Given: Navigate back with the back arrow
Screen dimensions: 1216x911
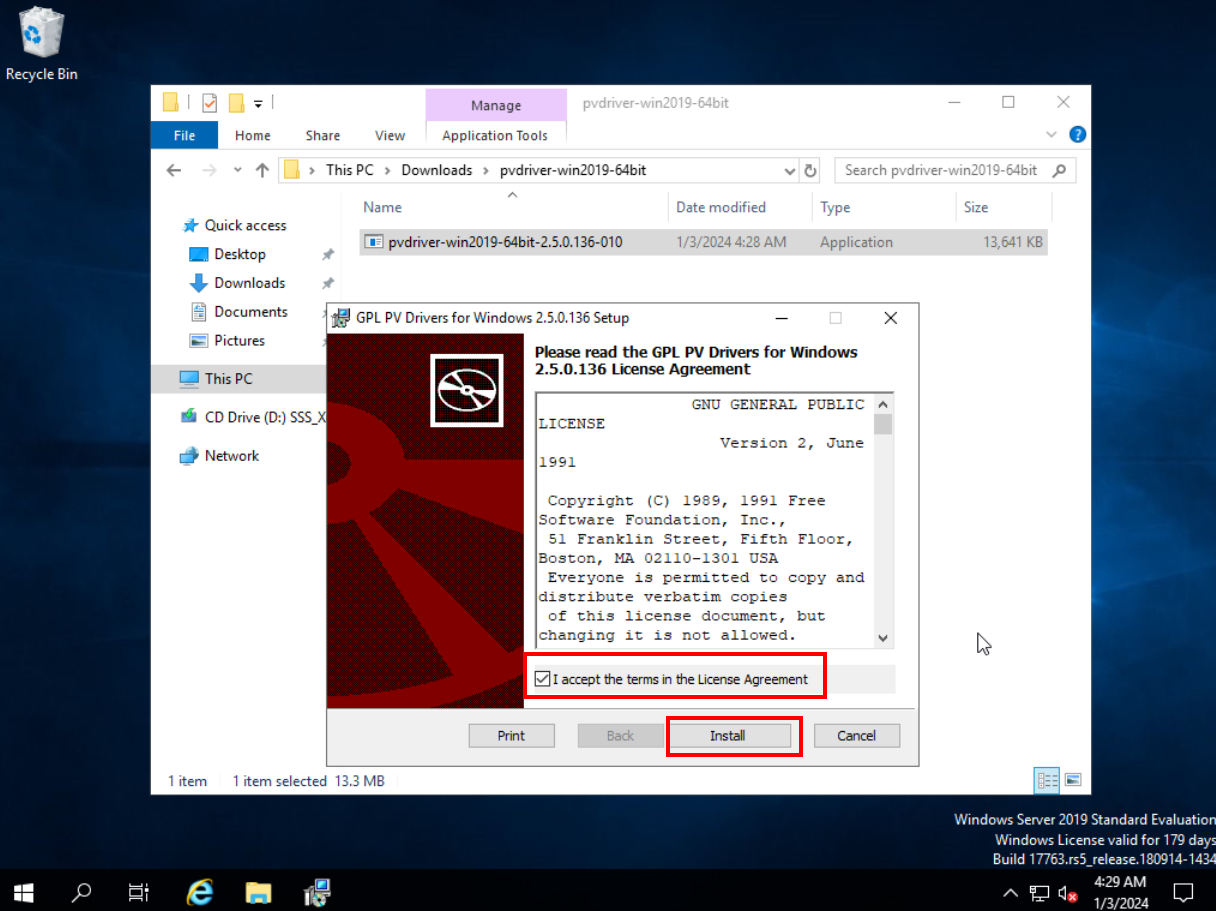Looking at the screenshot, I should pos(174,170).
